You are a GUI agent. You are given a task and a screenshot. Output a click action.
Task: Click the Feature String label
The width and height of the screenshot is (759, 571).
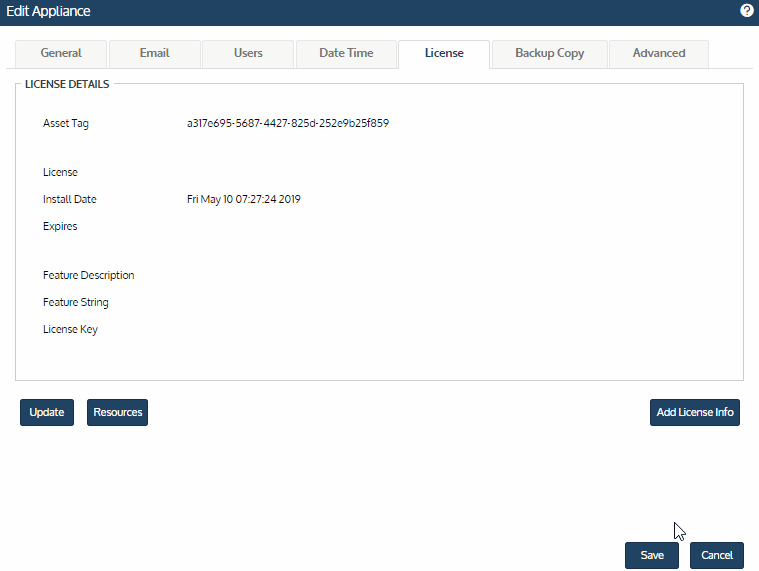click(x=76, y=302)
